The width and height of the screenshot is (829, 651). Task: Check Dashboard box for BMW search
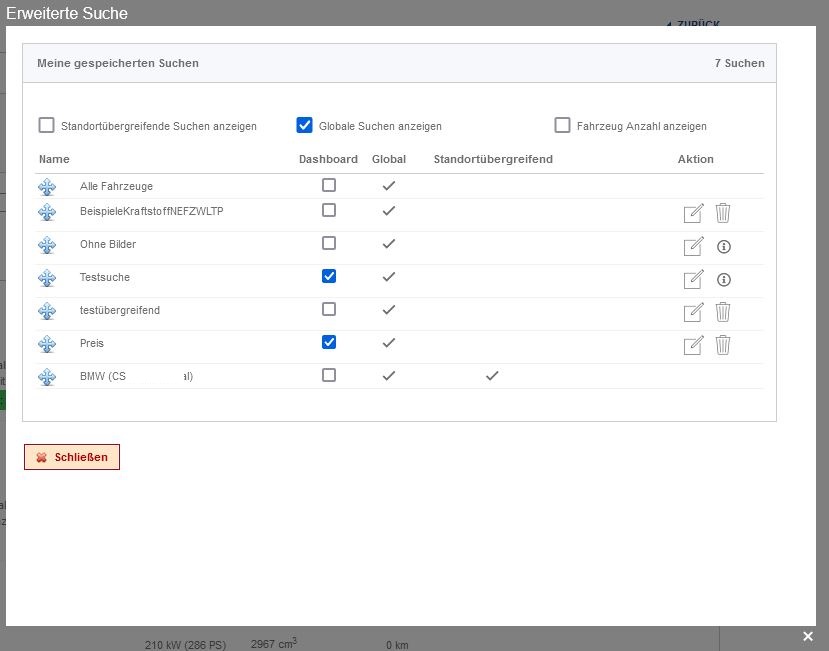pyautogui.click(x=329, y=375)
